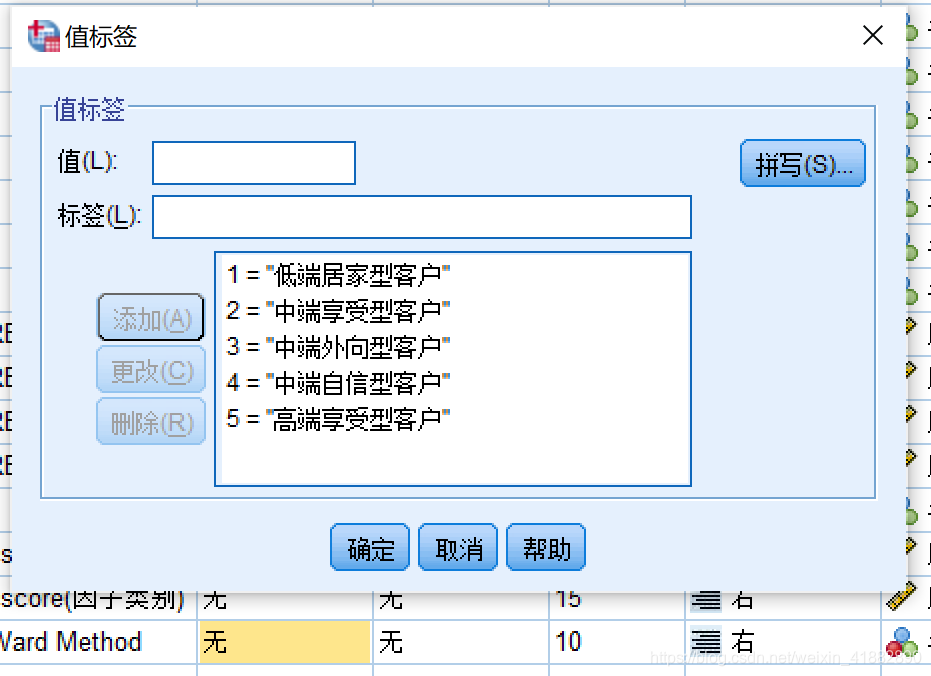This screenshot has height=676, width=931.
Task: Click the Value Labels dialog title icon
Action: tap(42, 34)
